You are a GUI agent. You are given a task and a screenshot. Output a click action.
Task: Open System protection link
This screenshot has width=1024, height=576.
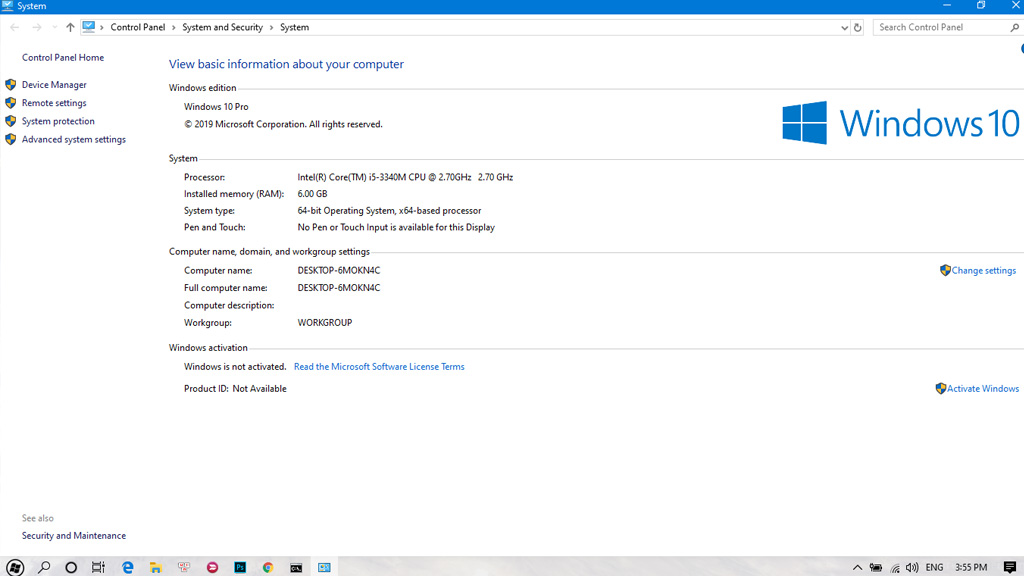(x=58, y=121)
